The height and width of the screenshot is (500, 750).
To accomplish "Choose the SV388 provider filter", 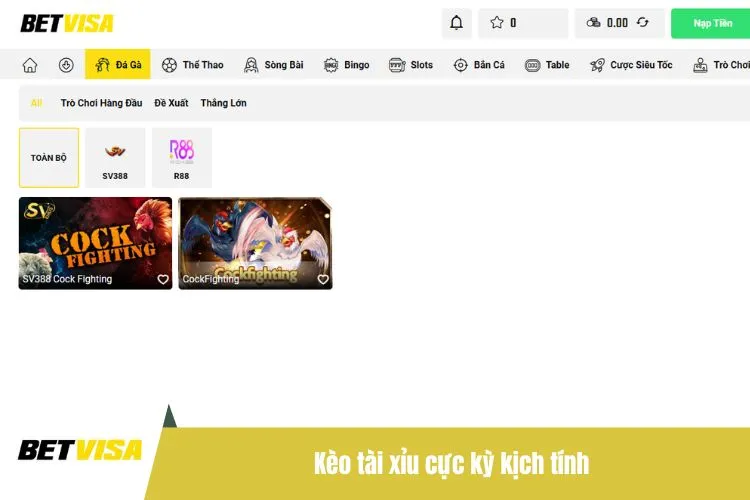I will 115,157.
